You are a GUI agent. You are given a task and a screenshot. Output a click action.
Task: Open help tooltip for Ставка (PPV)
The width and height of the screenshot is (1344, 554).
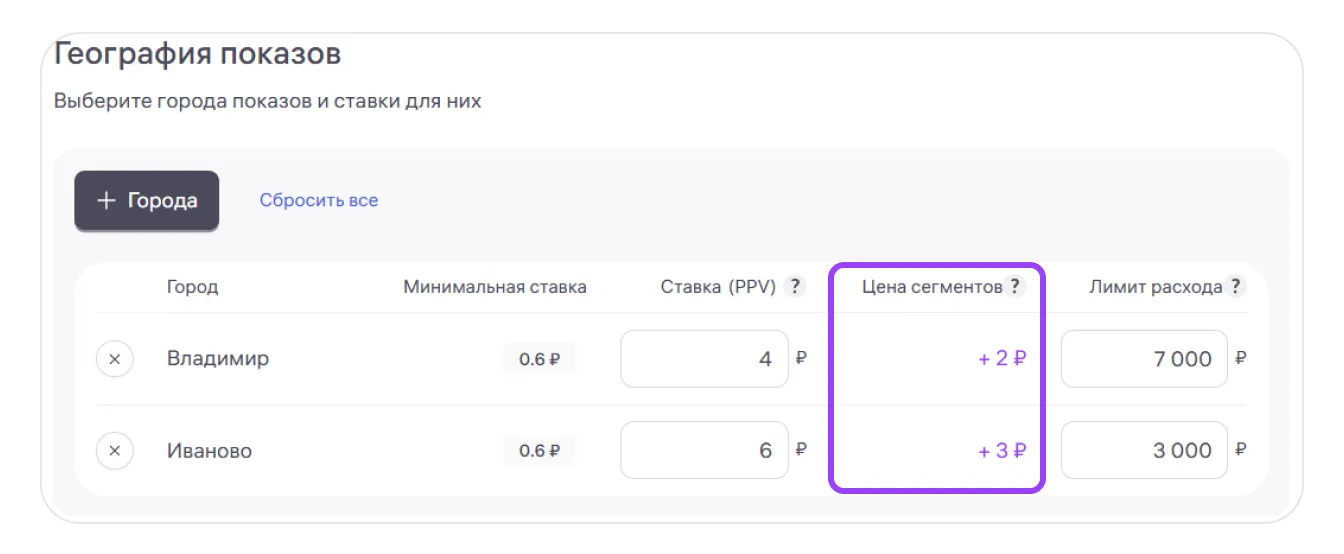tap(795, 287)
